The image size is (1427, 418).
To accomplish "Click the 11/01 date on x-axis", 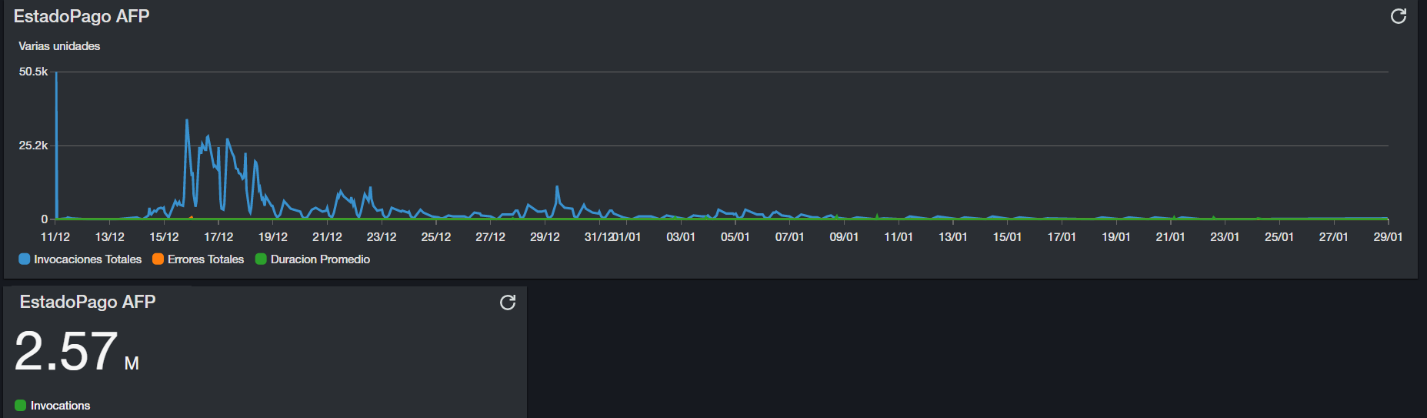I will click(898, 237).
